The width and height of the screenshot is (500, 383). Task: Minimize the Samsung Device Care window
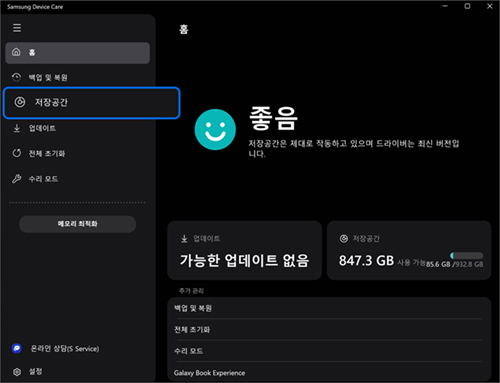[x=445, y=6]
